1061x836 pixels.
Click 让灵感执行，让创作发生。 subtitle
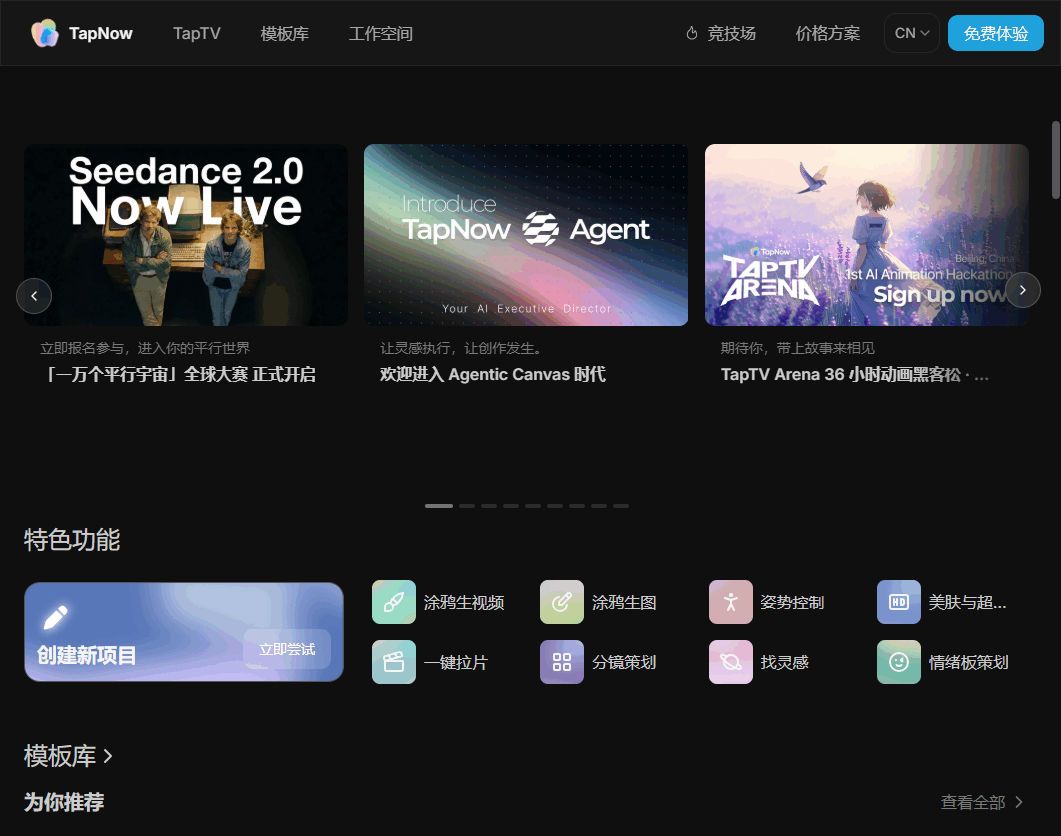click(461, 348)
